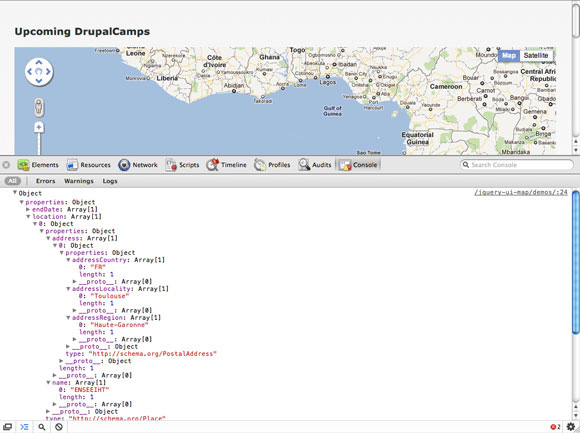Pan the map up with arrow
Viewport: 580px width, 433px height.
click(x=39, y=62)
